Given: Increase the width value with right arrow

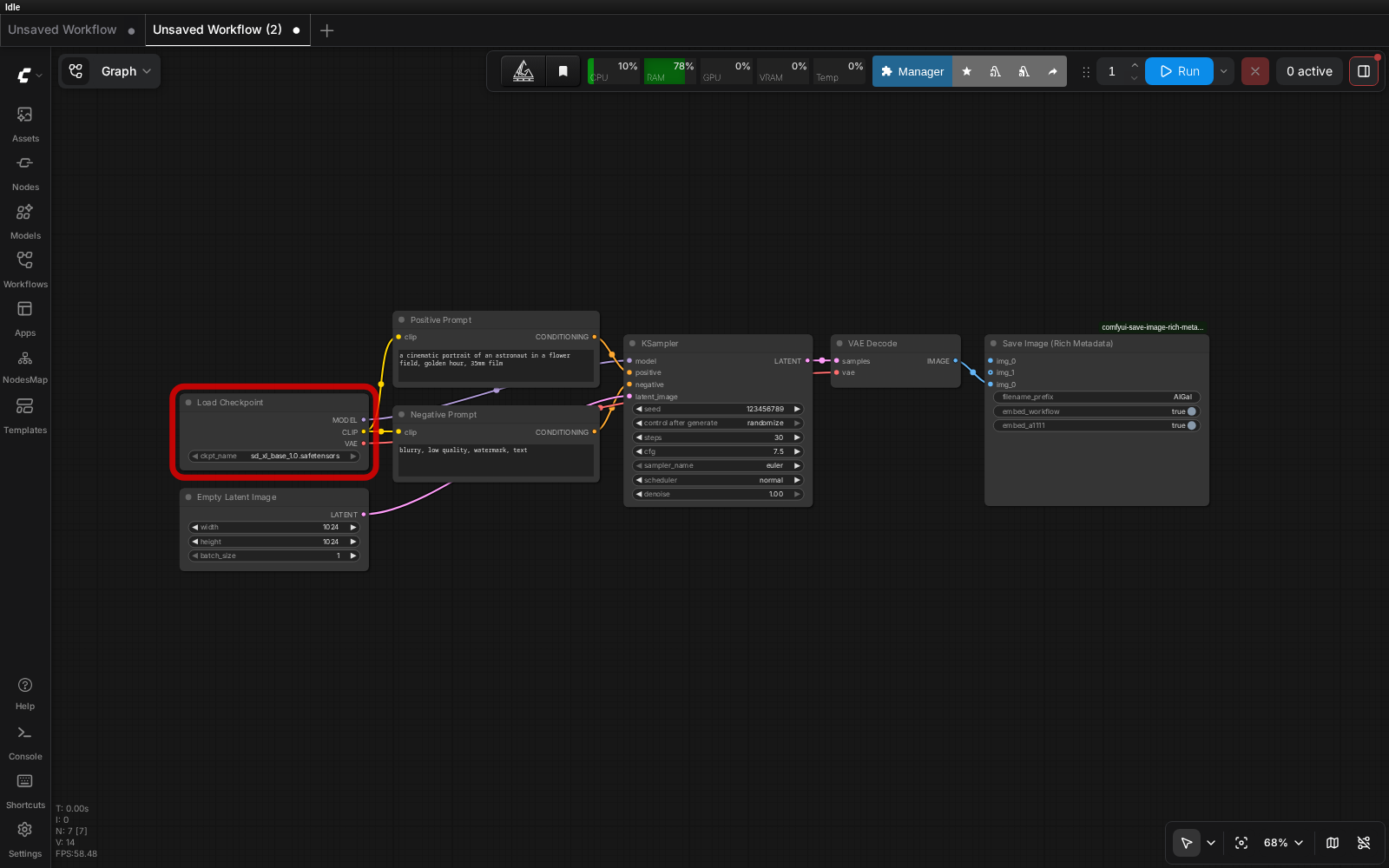Looking at the screenshot, I should click(353, 527).
